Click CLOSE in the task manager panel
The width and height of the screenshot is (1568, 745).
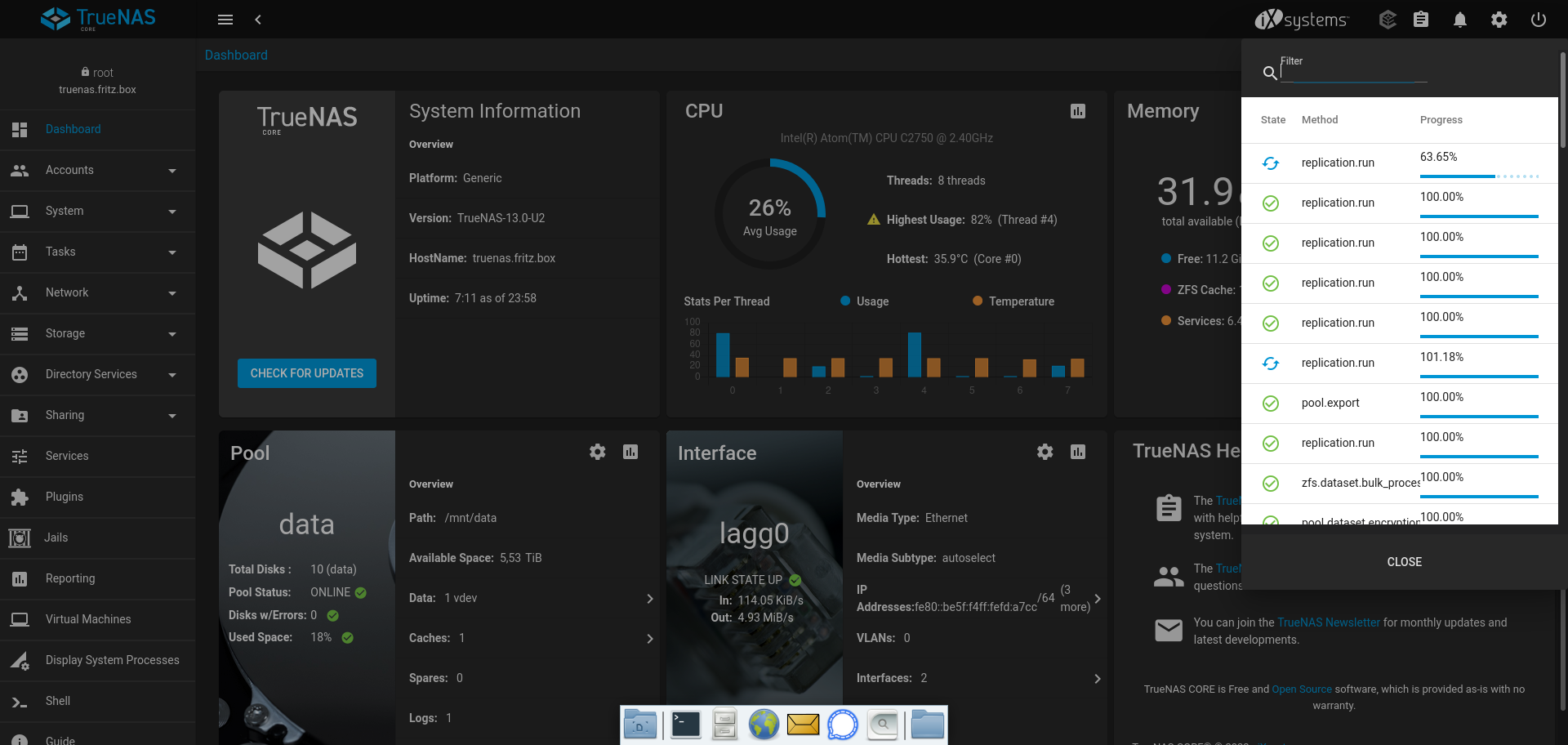pyautogui.click(x=1404, y=562)
